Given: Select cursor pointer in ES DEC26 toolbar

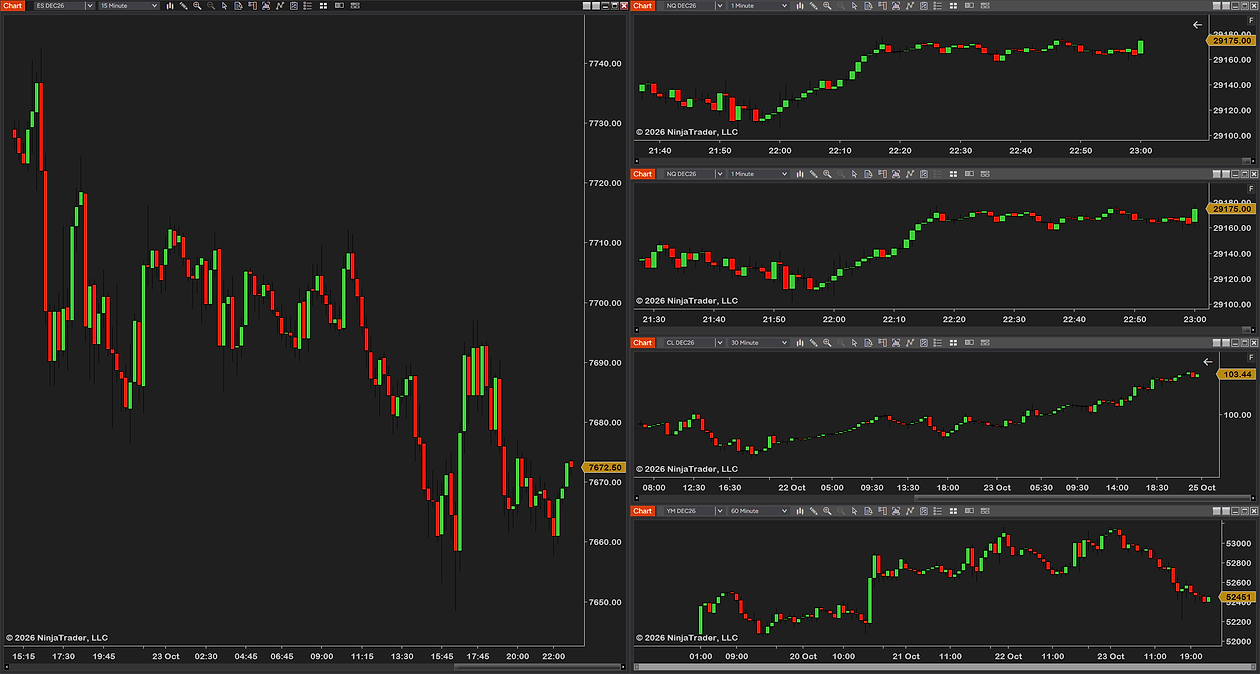Looking at the screenshot, I should click(224, 6).
